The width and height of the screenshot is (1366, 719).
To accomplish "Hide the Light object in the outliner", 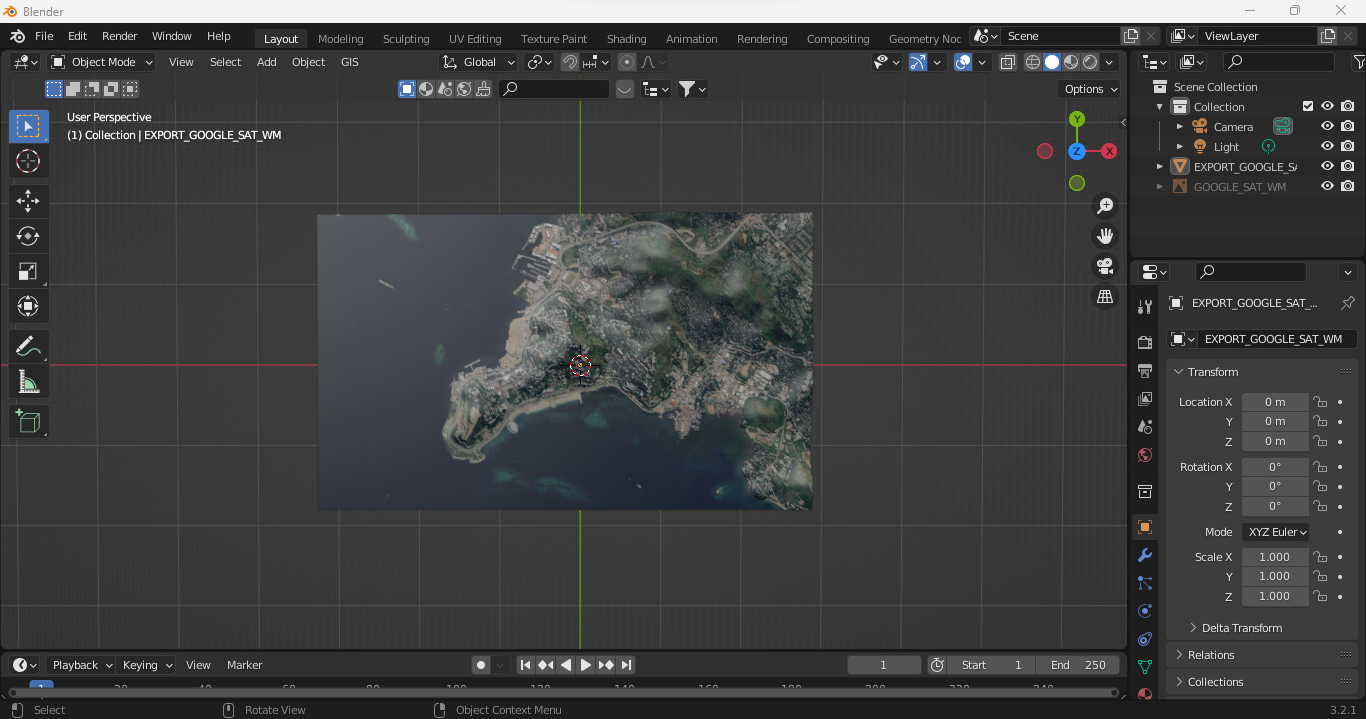I will [x=1327, y=146].
